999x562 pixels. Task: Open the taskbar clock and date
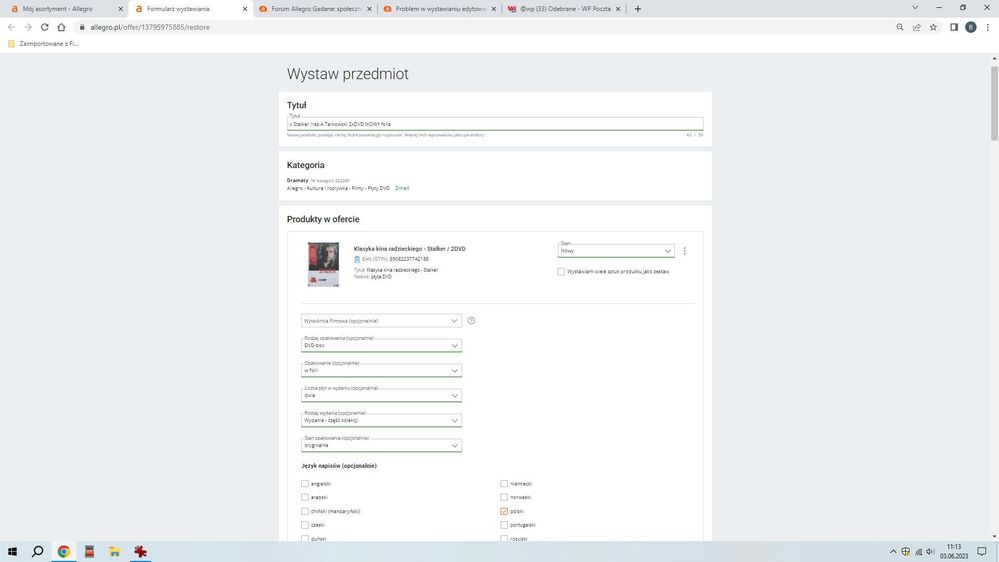tap(954, 551)
